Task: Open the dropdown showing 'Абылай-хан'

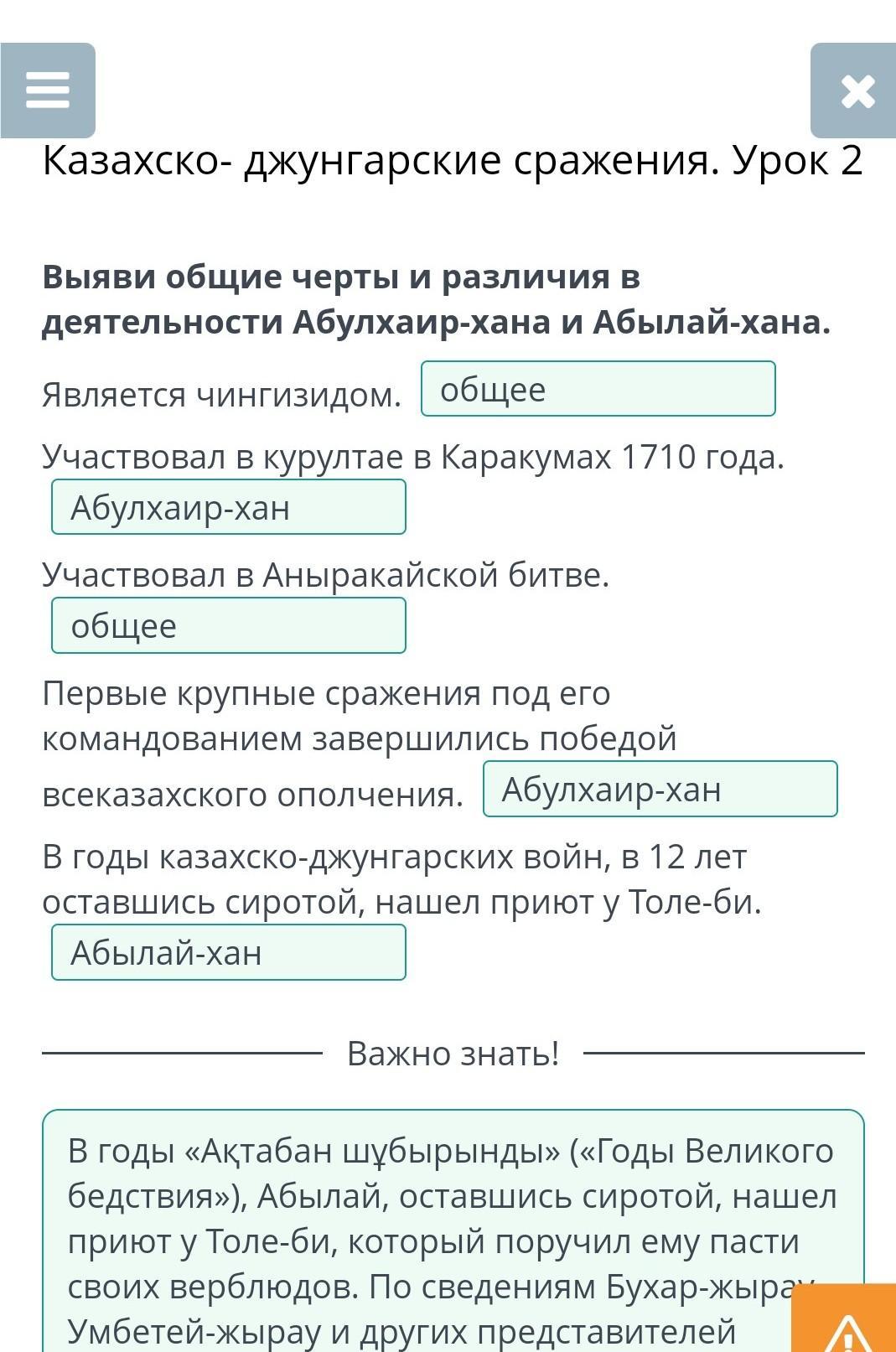Action: click(229, 952)
